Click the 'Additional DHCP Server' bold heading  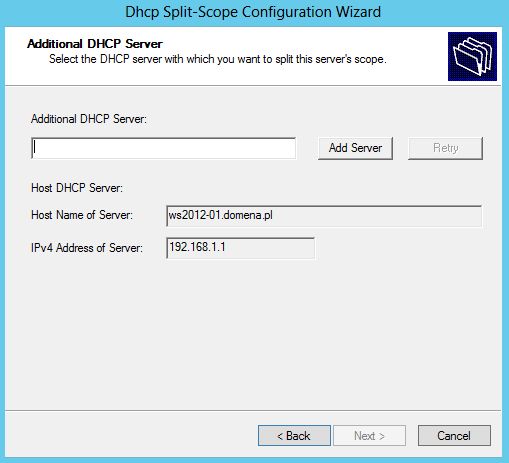click(x=95, y=44)
